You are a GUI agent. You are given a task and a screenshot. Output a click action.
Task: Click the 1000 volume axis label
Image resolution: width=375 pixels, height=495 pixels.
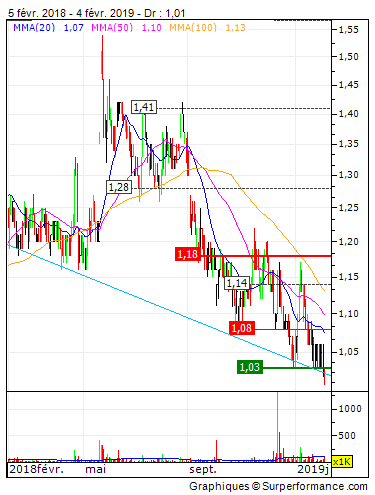click(350, 409)
